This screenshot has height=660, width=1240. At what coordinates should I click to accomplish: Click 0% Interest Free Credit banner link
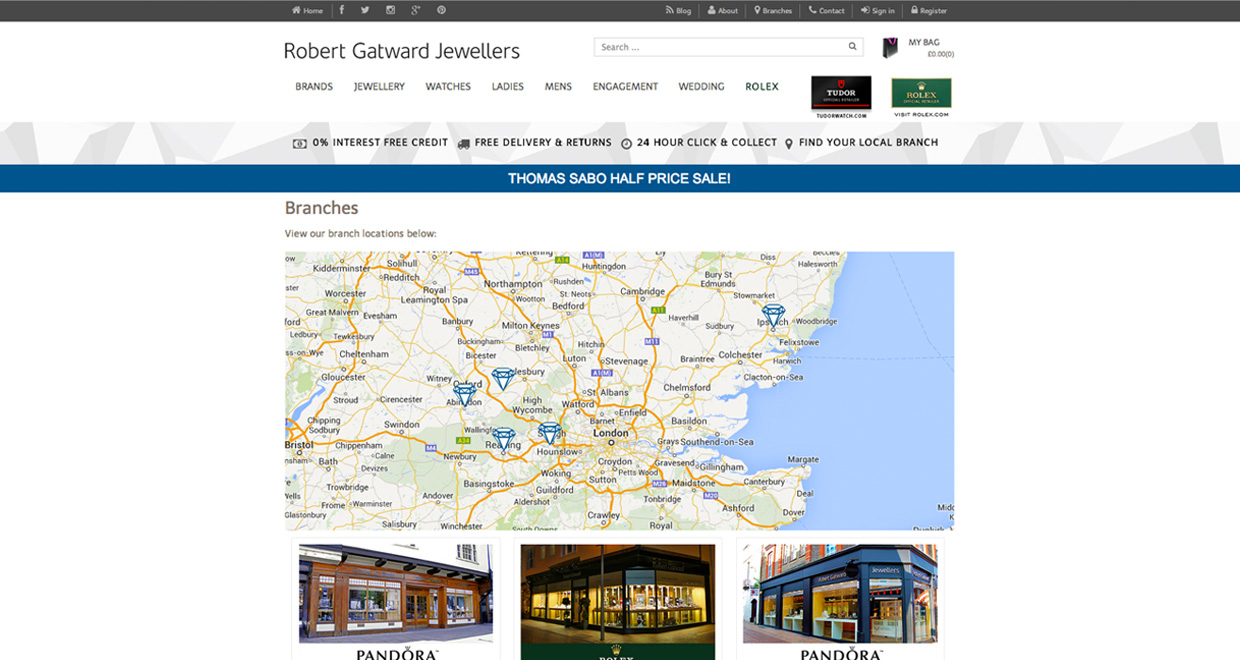(370, 143)
